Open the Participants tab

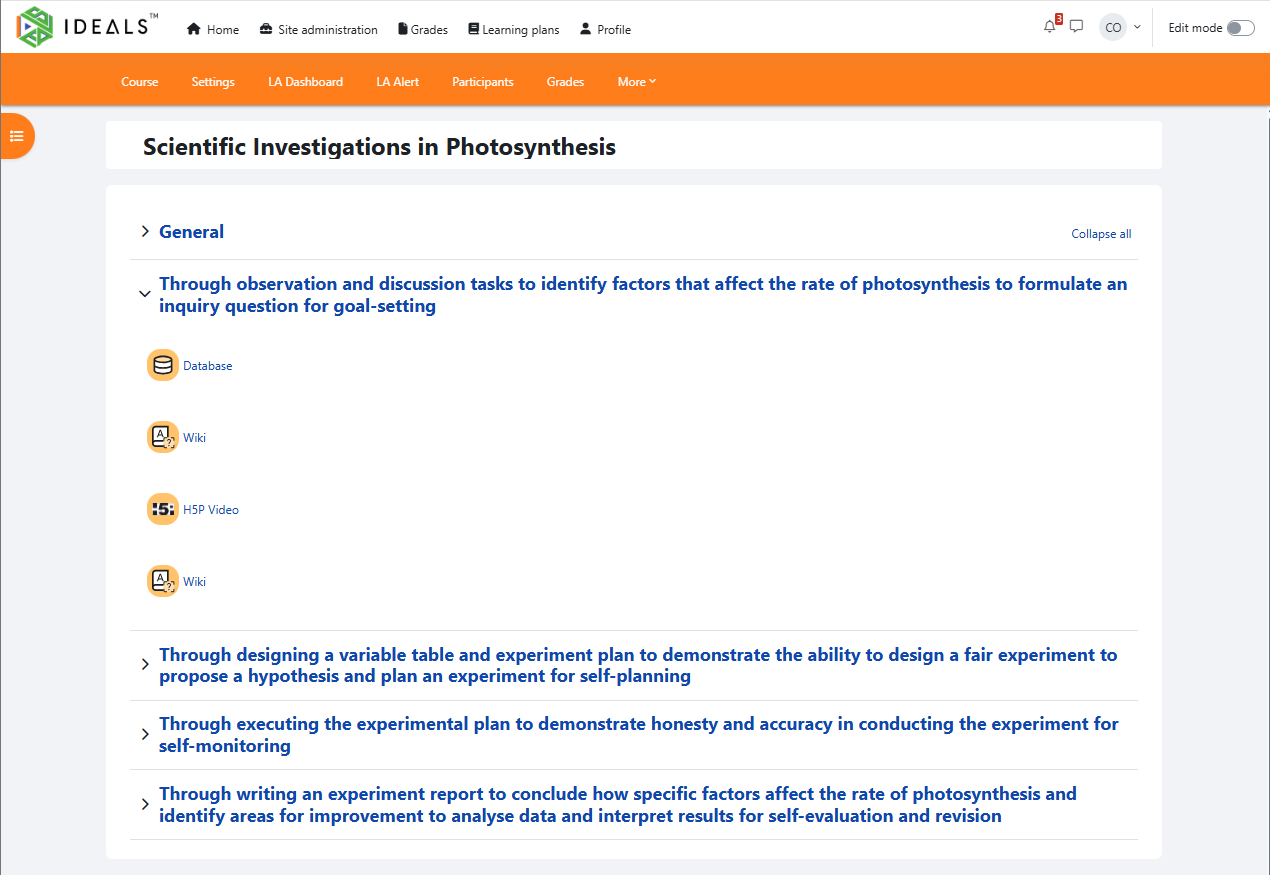[482, 82]
